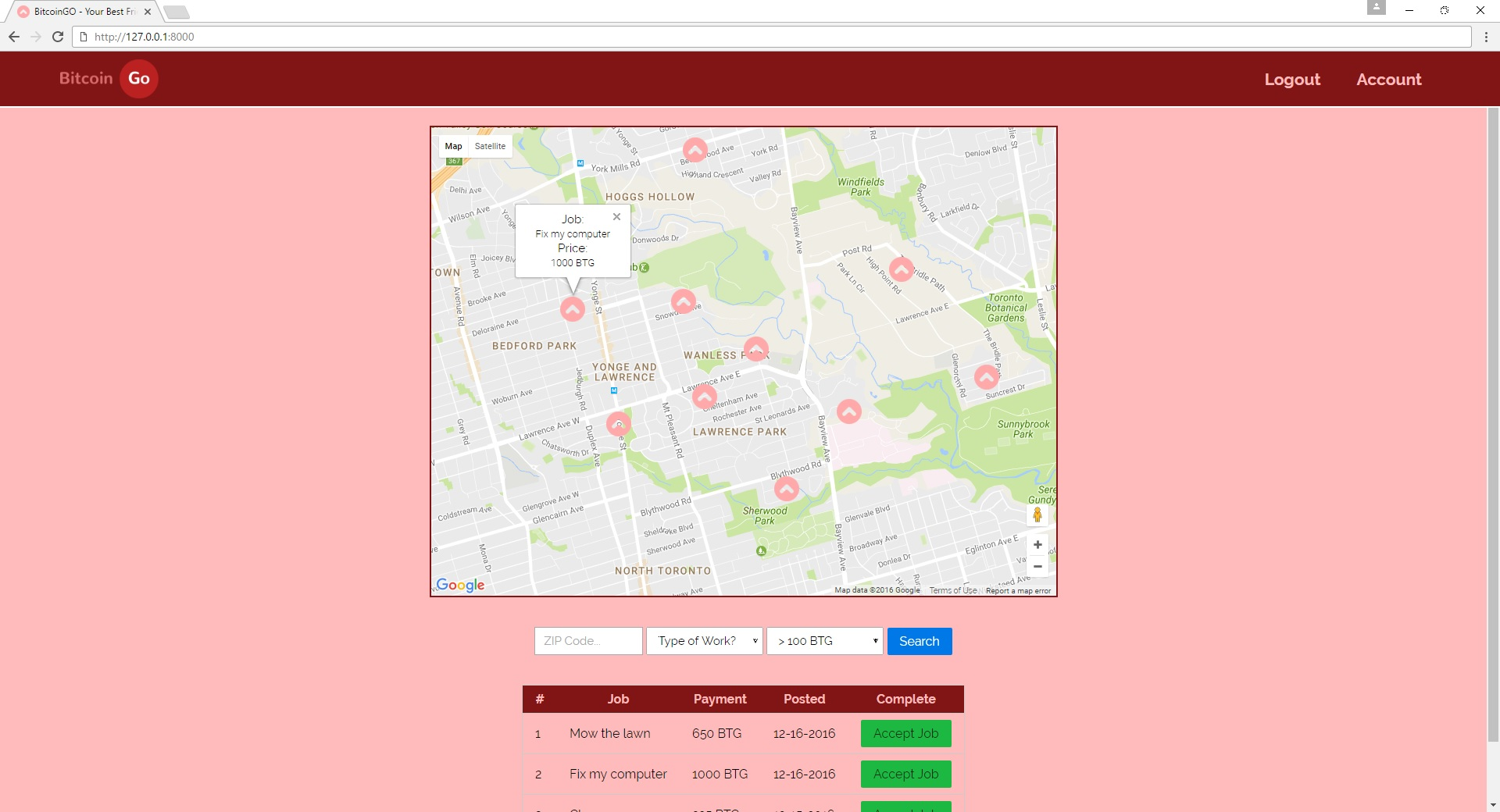Click the Complete column header
The height and width of the screenshot is (812, 1500).
tap(905, 699)
